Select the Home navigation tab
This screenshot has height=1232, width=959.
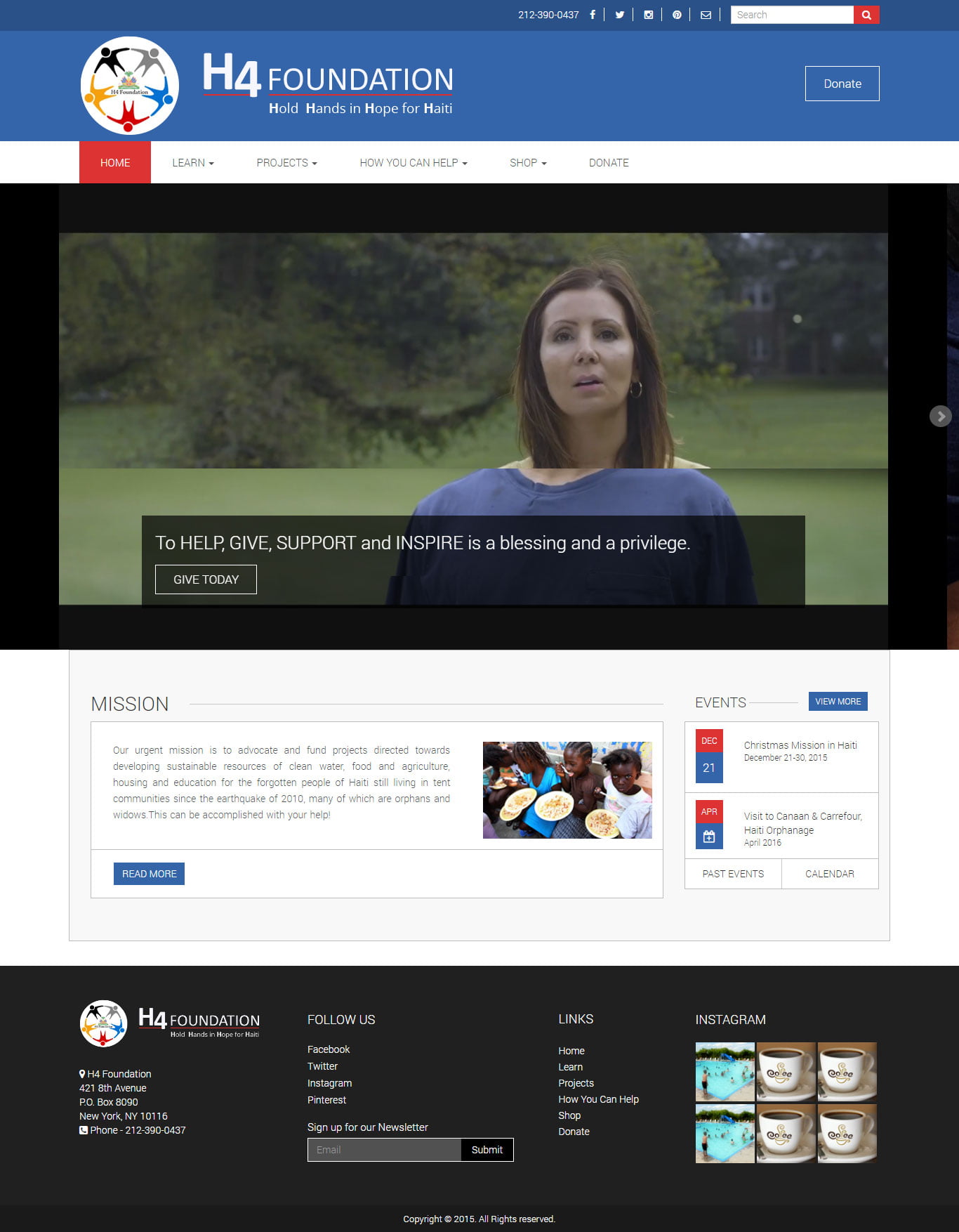click(115, 163)
